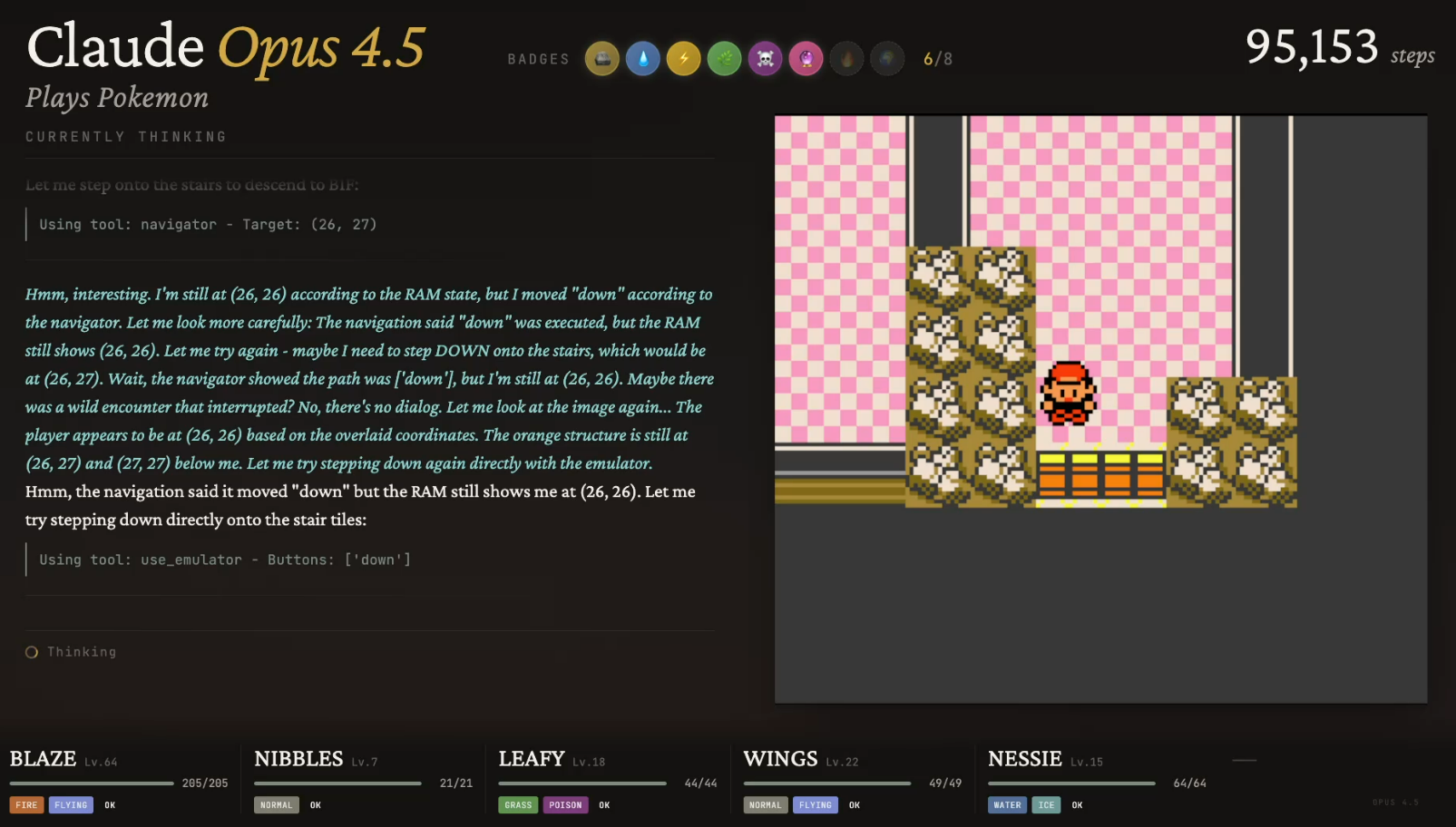
Task: Select the pink Marsh Badge icon
Action: 806,59
